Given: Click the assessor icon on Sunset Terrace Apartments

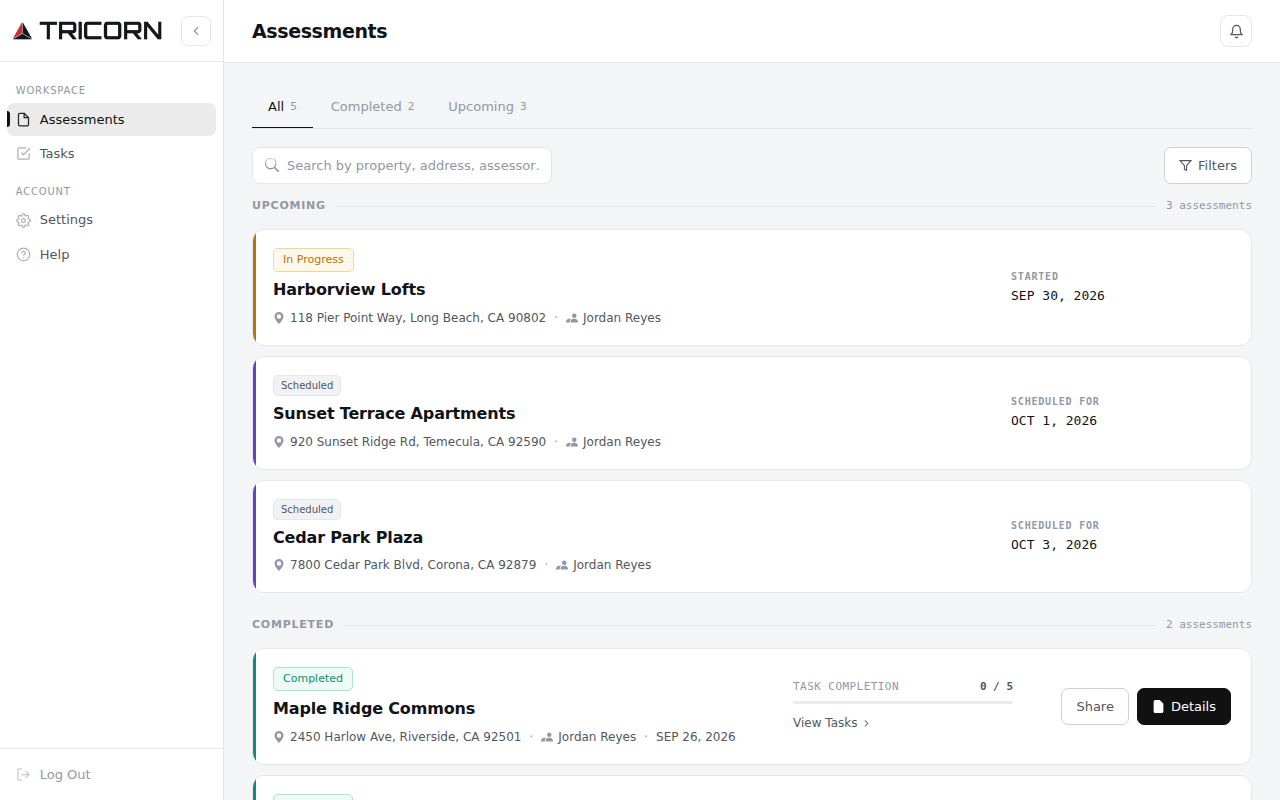Looking at the screenshot, I should point(572,442).
